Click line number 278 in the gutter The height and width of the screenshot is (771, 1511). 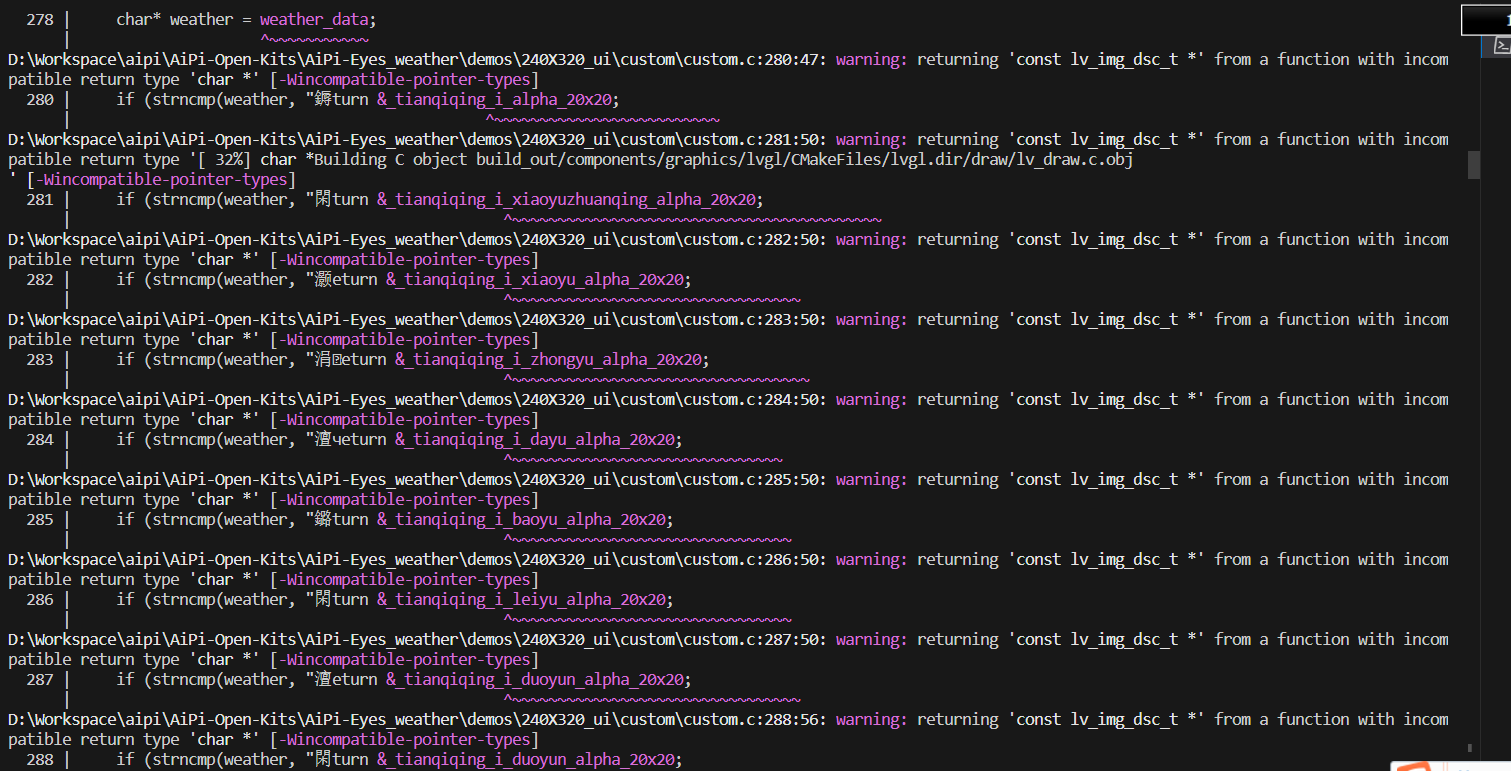coord(40,19)
